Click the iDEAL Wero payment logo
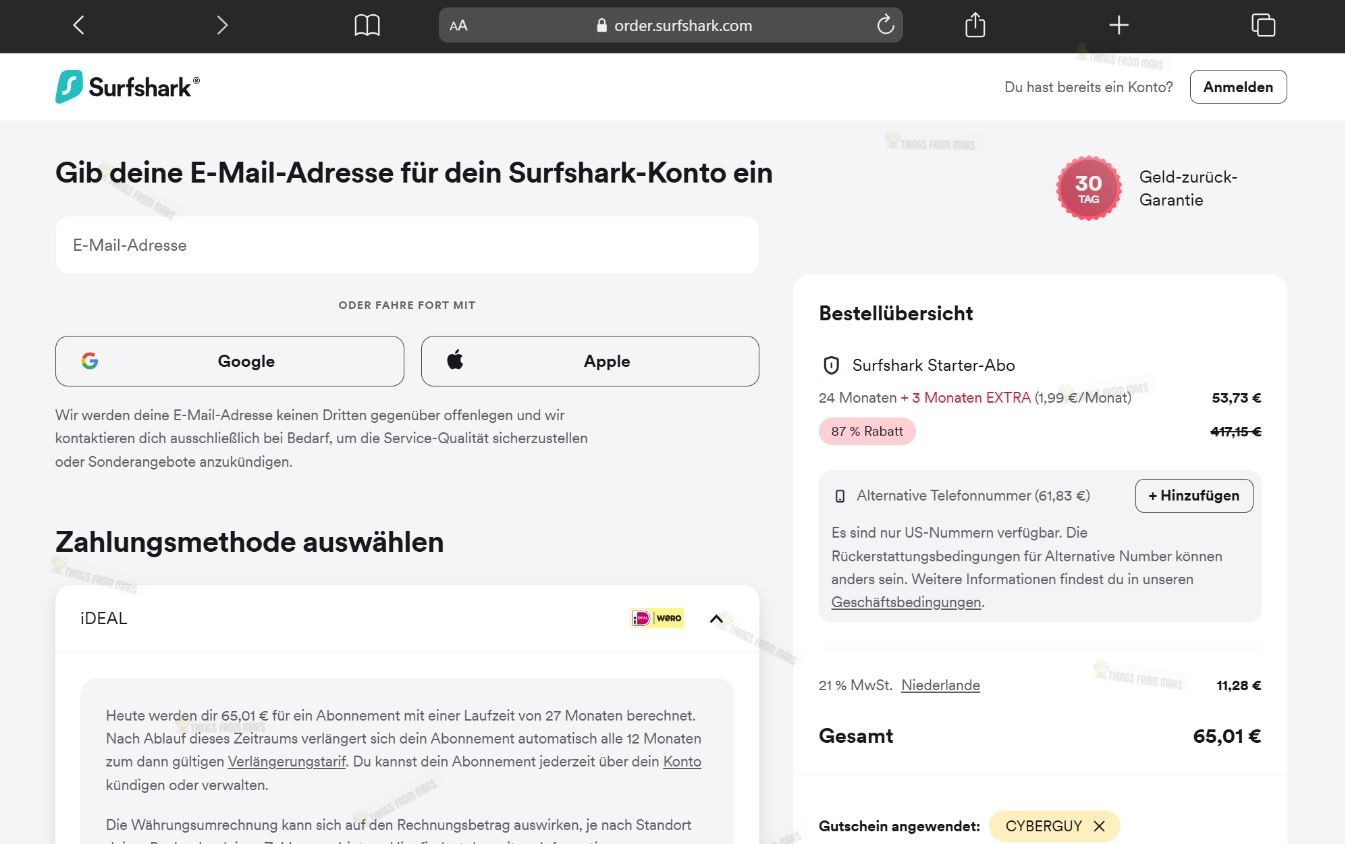This screenshot has width=1345, height=844. [657, 618]
